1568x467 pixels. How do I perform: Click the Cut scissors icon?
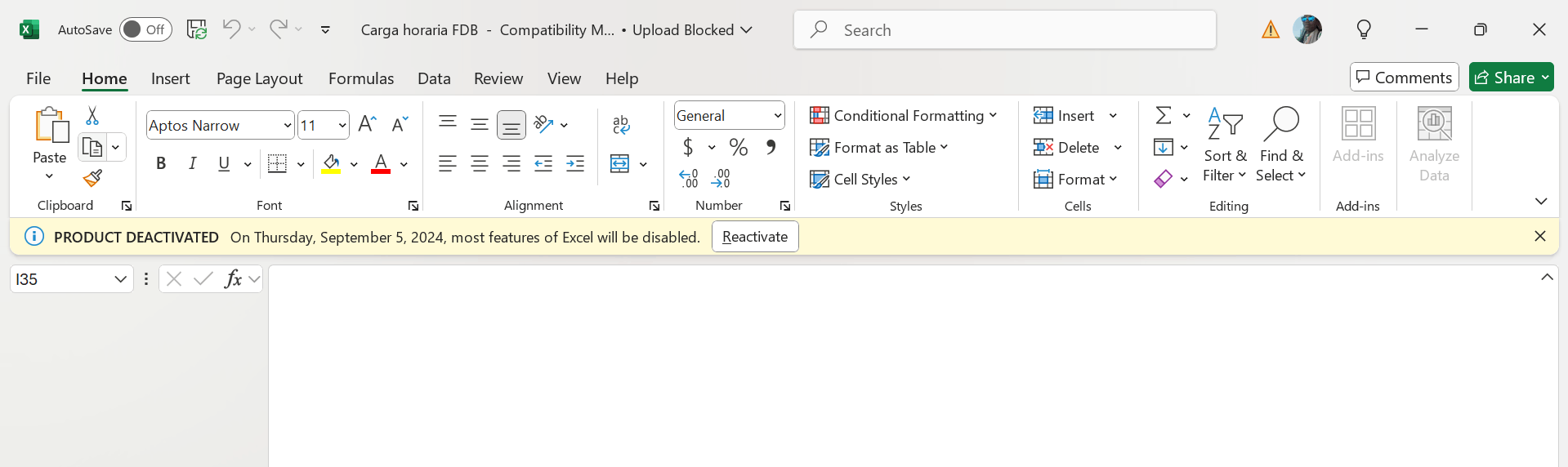coord(92,116)
